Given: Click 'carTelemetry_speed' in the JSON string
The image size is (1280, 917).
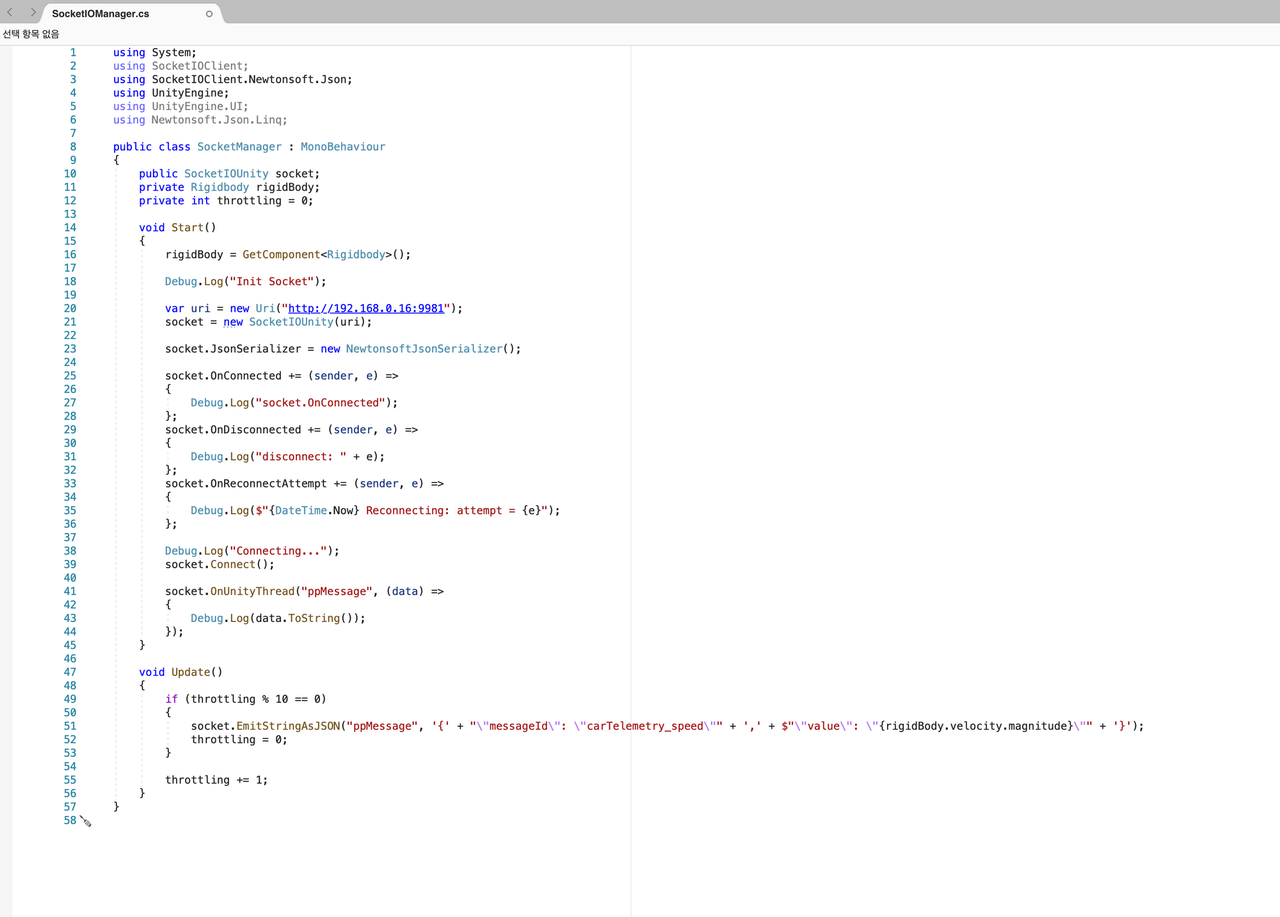Looking at the screenshot, I should click(646, 727).
